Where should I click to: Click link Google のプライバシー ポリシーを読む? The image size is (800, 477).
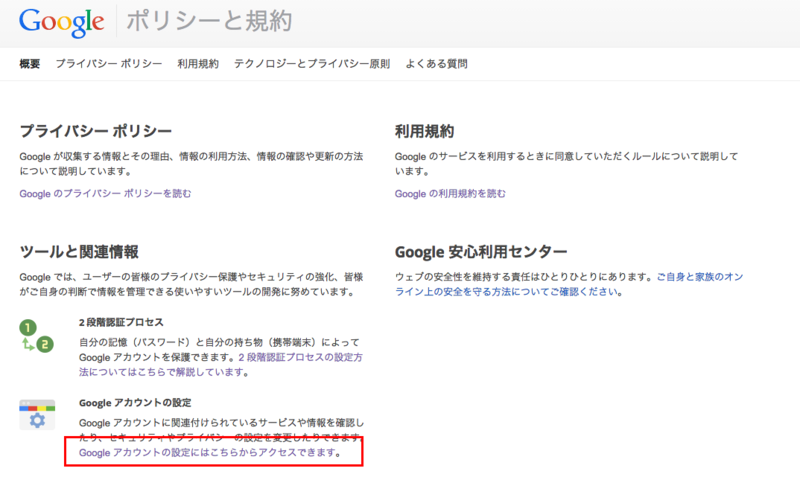[105, 193]
